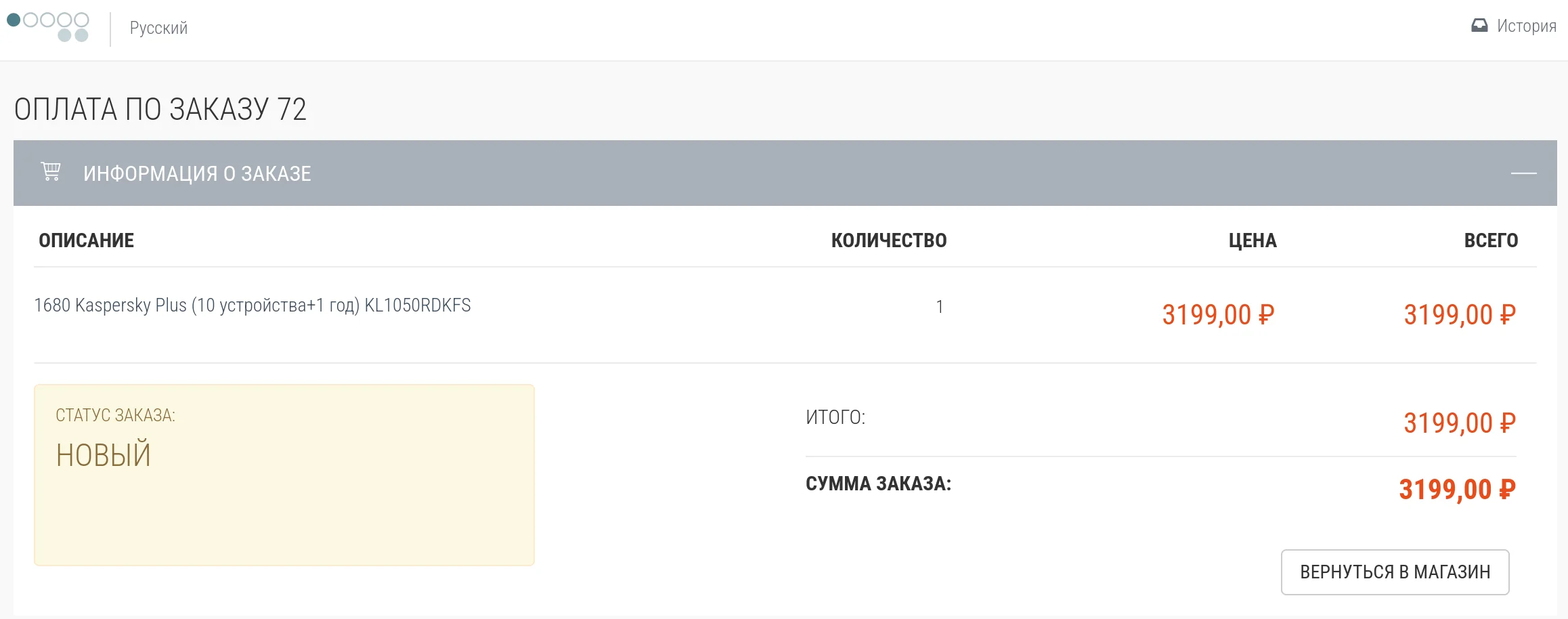Click the ИТОГО label
The width and height of the screenshot is (1568, 619).
tap(835, 417)
